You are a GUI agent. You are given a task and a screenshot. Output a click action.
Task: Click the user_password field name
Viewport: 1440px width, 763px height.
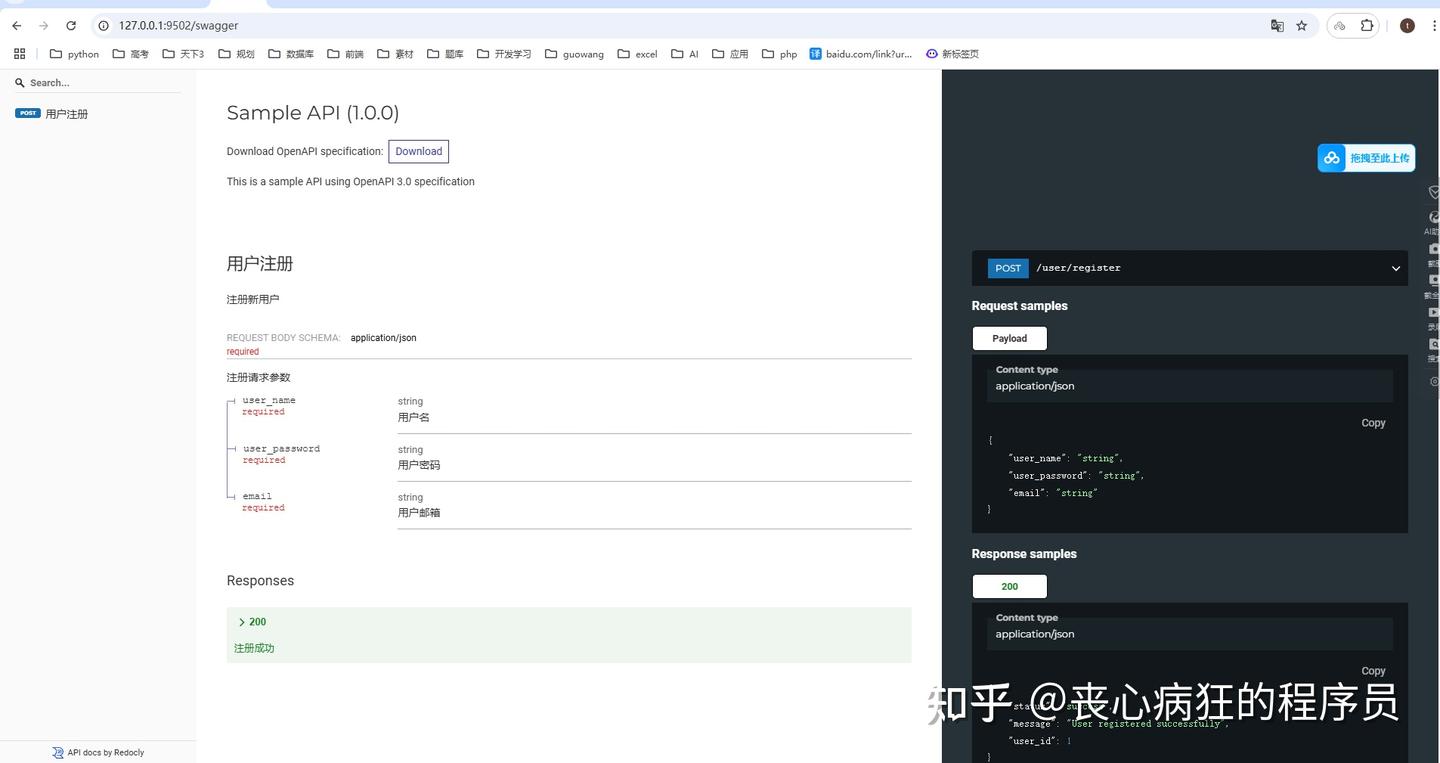click(281, 449)
